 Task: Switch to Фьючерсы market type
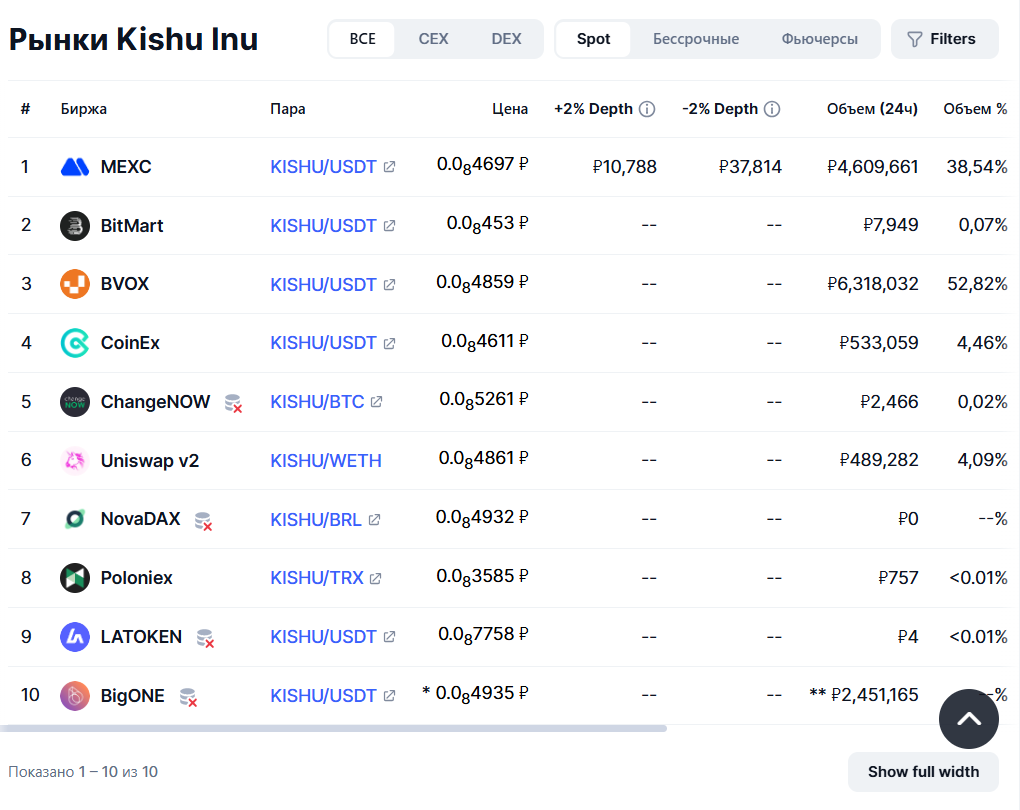tap(819, 39)
